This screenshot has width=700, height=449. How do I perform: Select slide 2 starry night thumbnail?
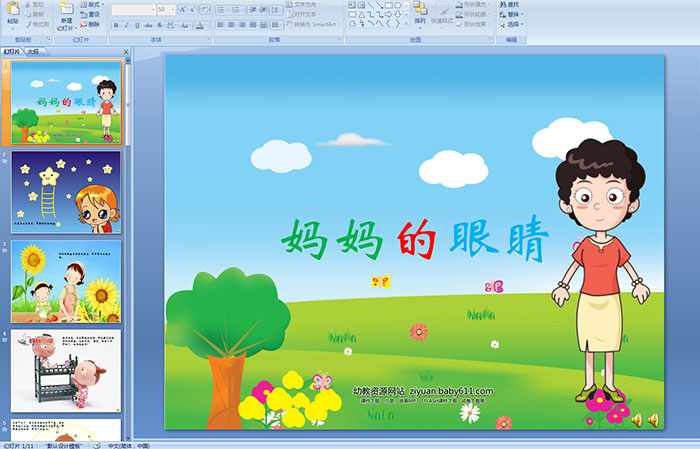pyautogui.click(x=66, y=192)
